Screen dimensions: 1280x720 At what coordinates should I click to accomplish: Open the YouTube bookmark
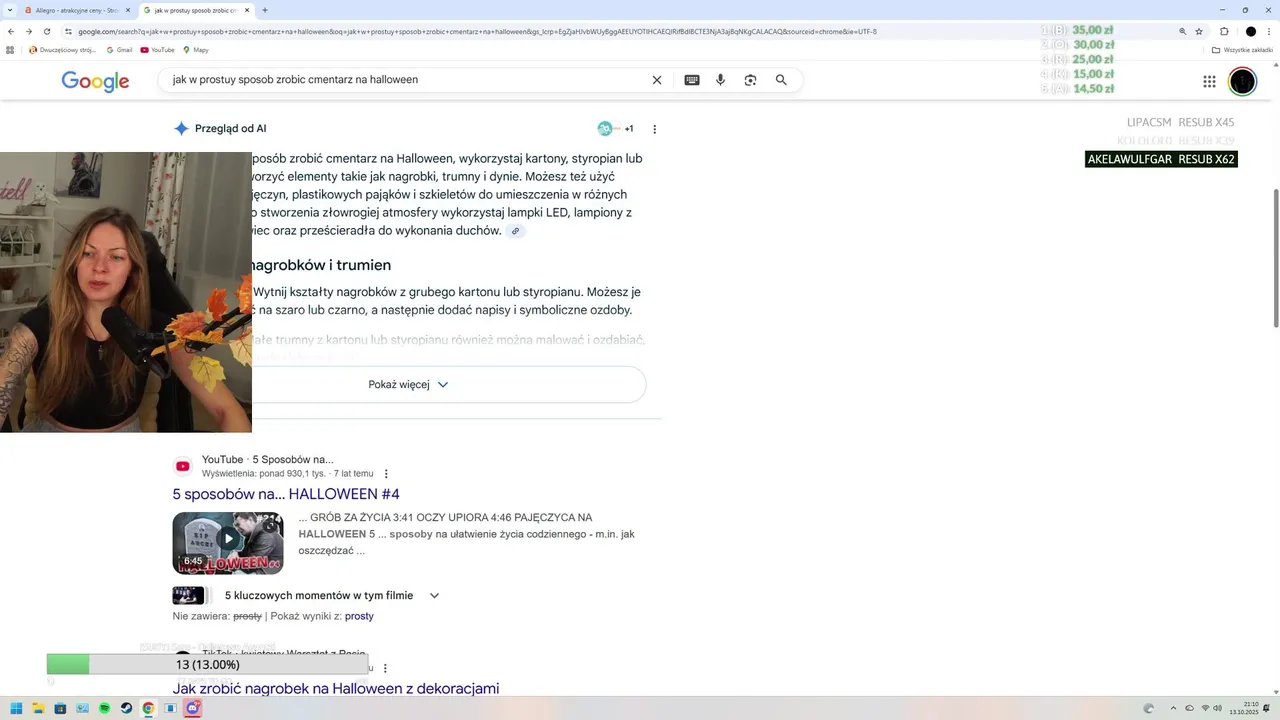tap(158, 50)
